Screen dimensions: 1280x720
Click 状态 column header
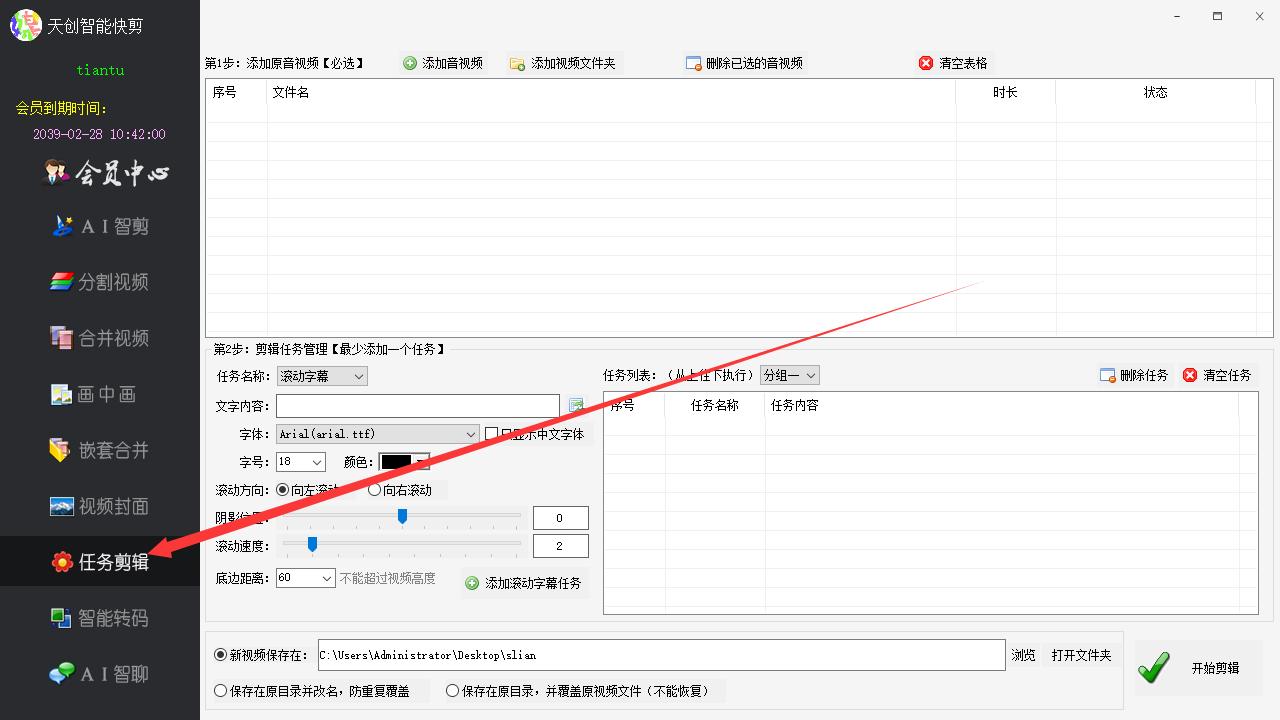[x=1155, y=92]
